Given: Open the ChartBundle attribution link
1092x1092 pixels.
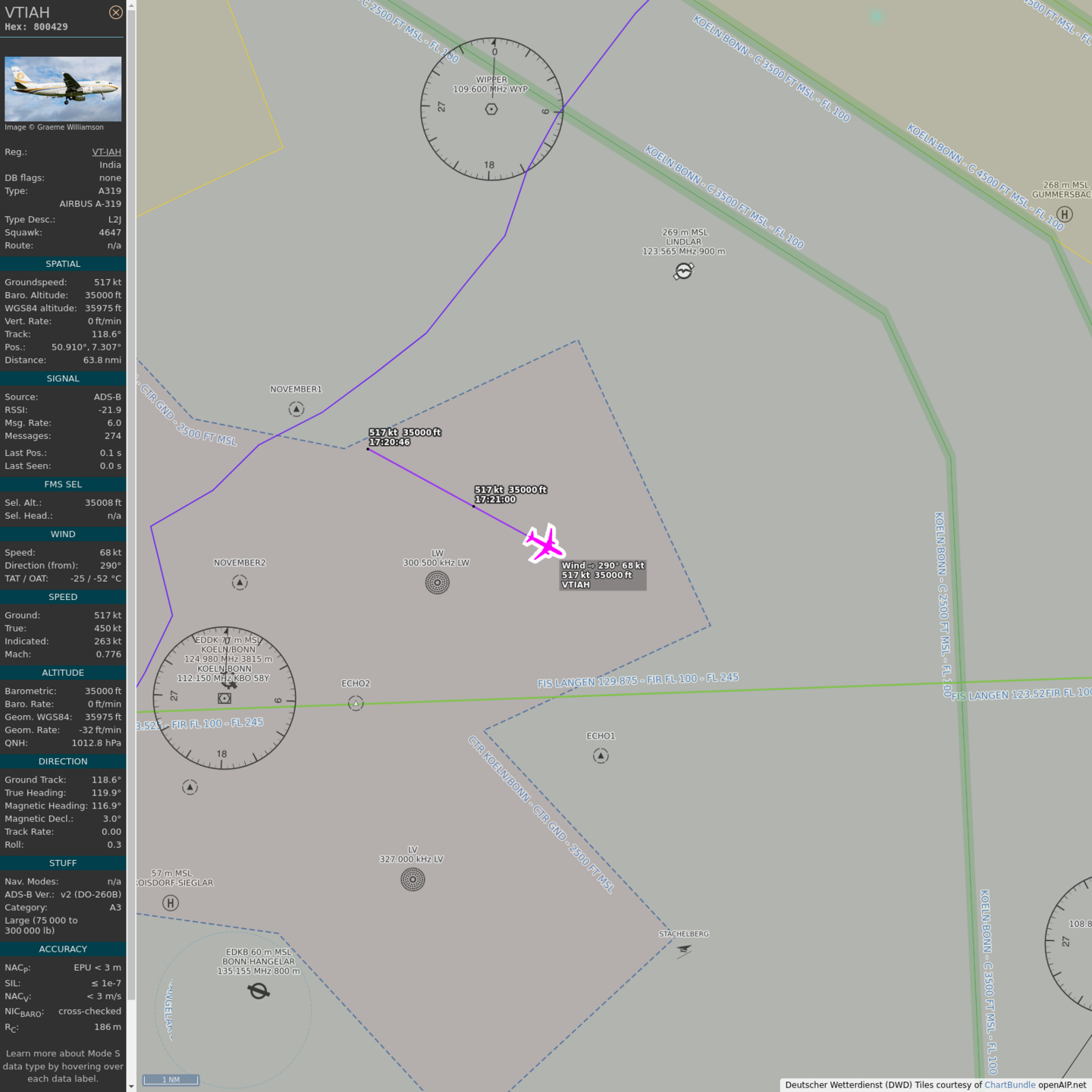Looking at the screenshot, I should click(x=1009, y=1085).
